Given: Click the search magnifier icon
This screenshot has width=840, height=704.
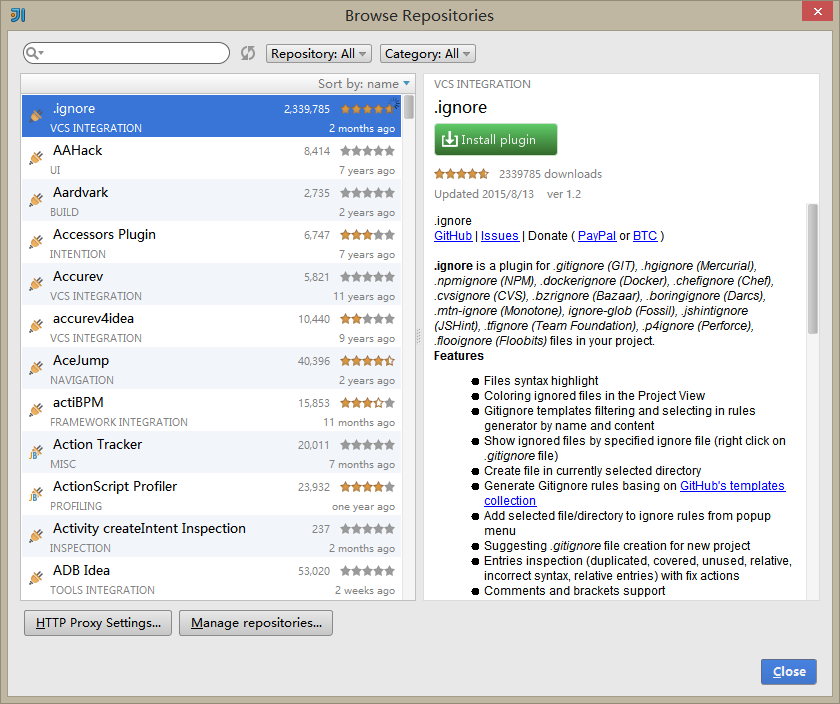Looking at the screenshot, I should click(34, 53).
